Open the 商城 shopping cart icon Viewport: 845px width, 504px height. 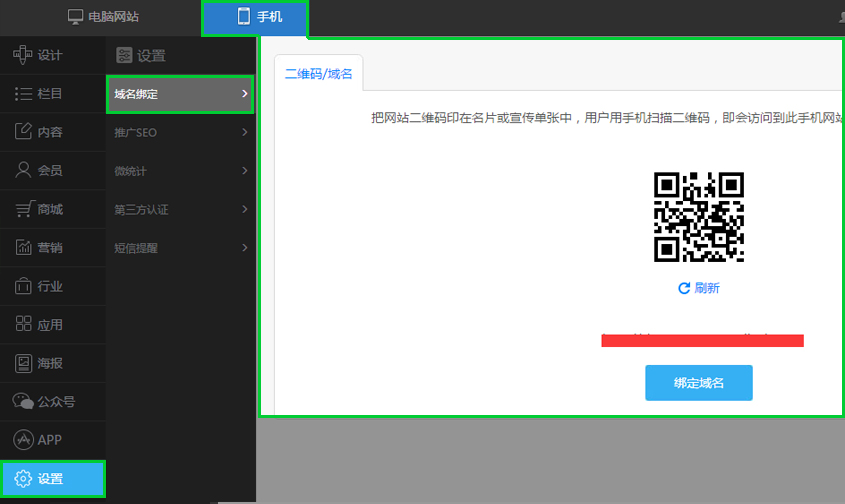[24, 209]
